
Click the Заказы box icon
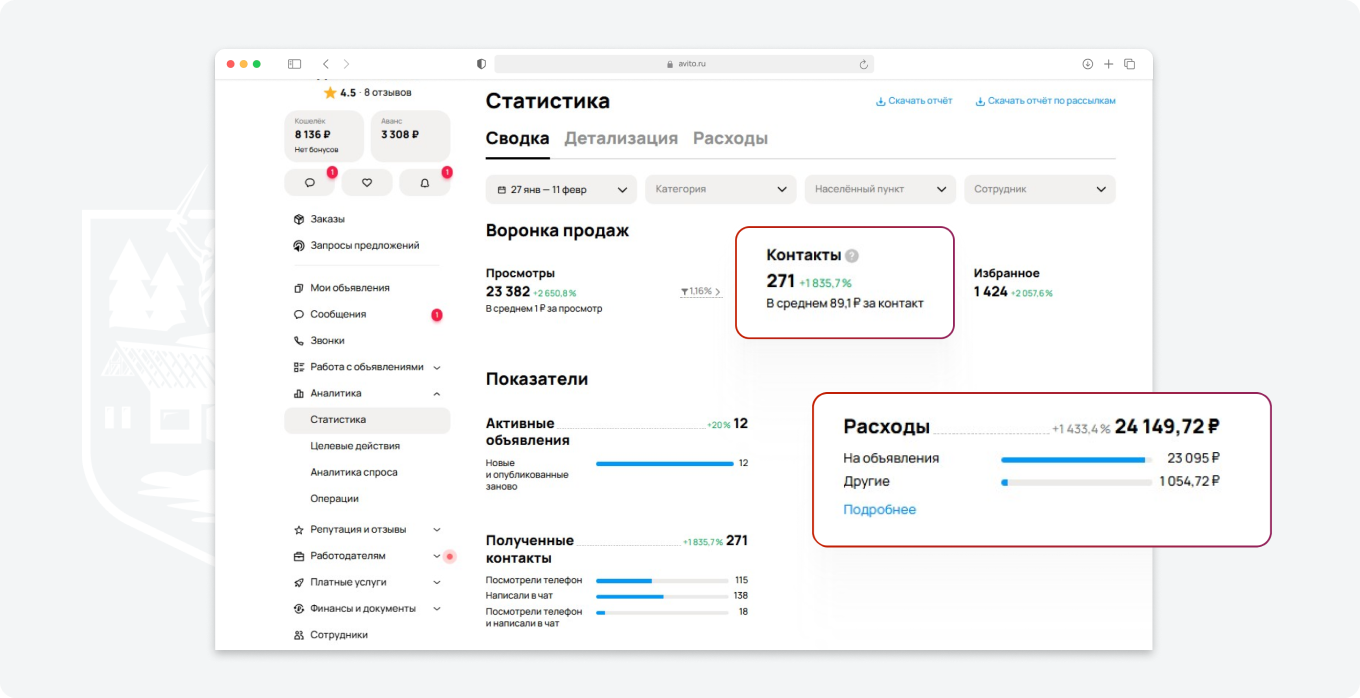point(298,219)
